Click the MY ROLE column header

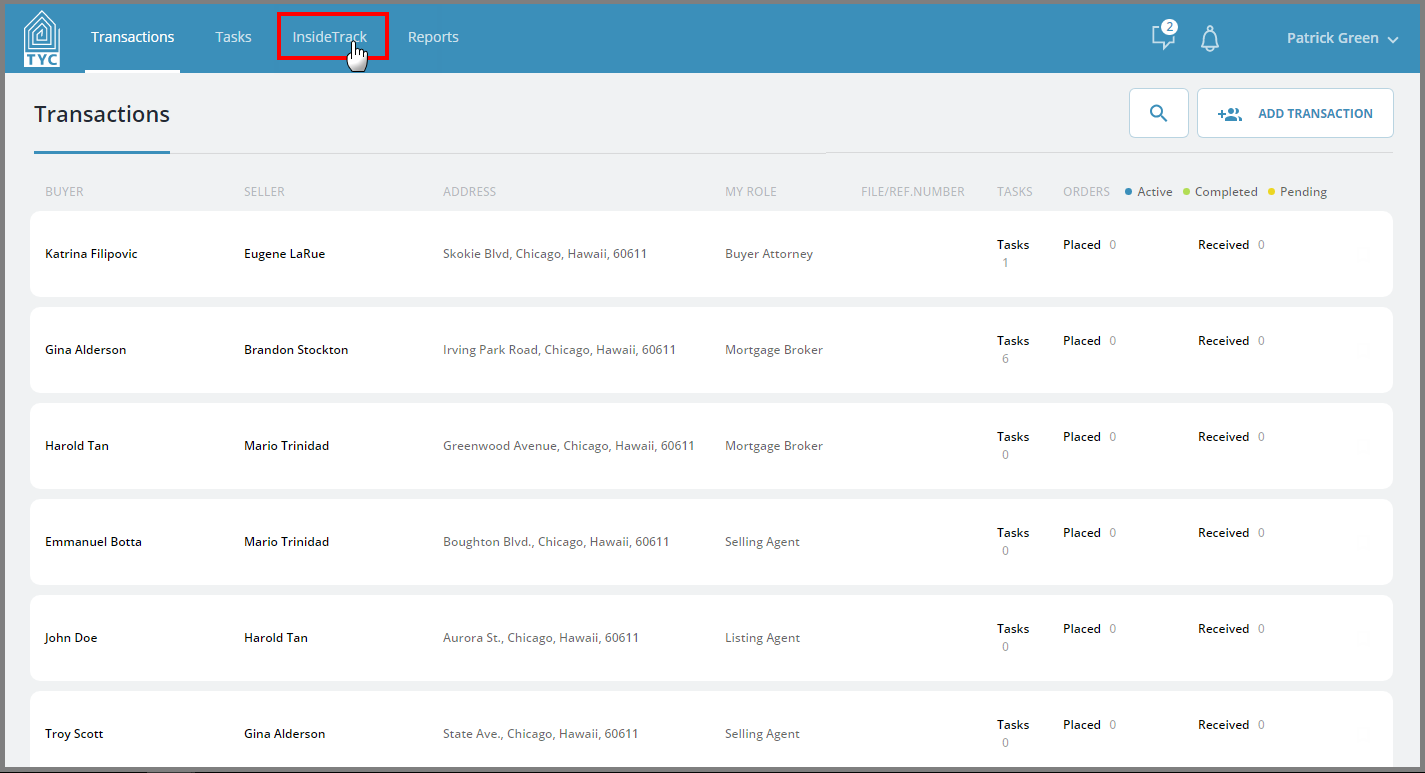tap(751, 192)
